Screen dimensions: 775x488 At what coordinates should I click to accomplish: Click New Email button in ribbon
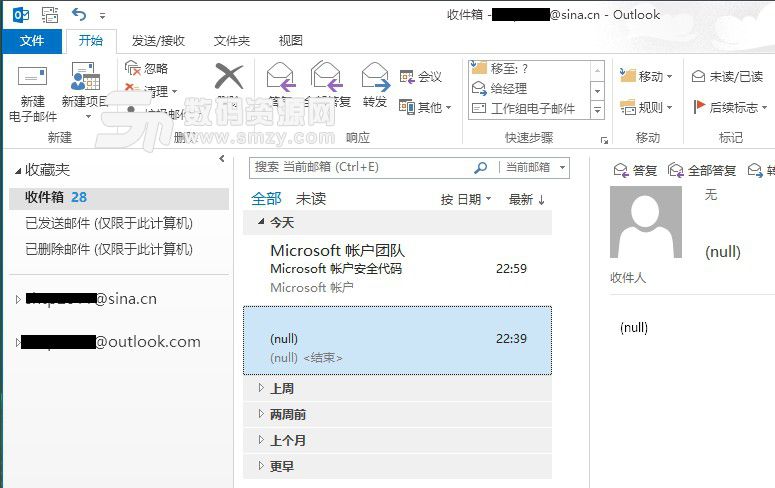(x=33, y=94)
